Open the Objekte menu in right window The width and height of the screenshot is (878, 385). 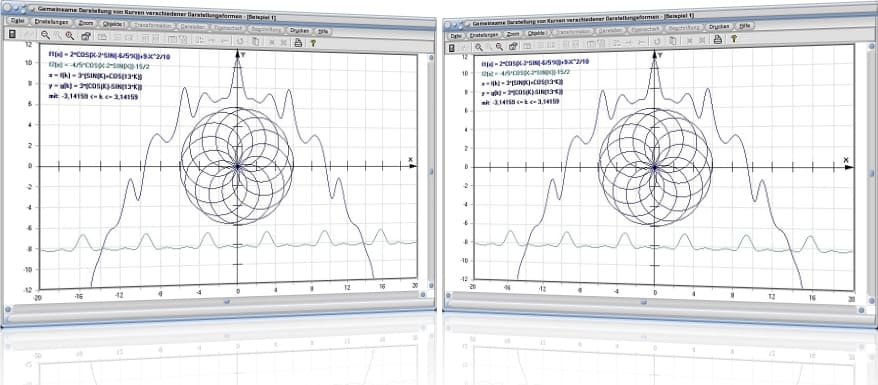537,33
